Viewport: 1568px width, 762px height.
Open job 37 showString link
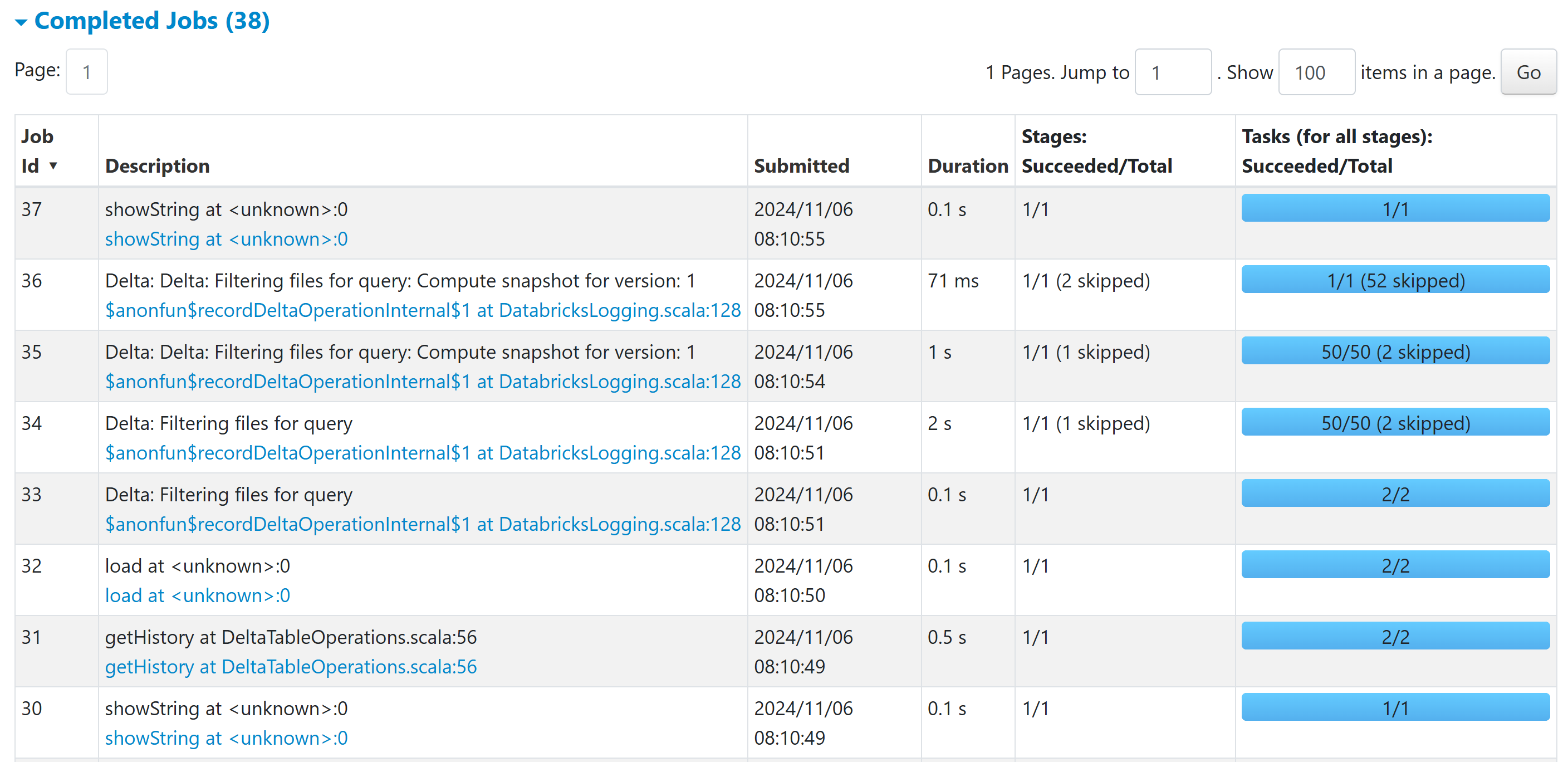(x=226, y=239)
